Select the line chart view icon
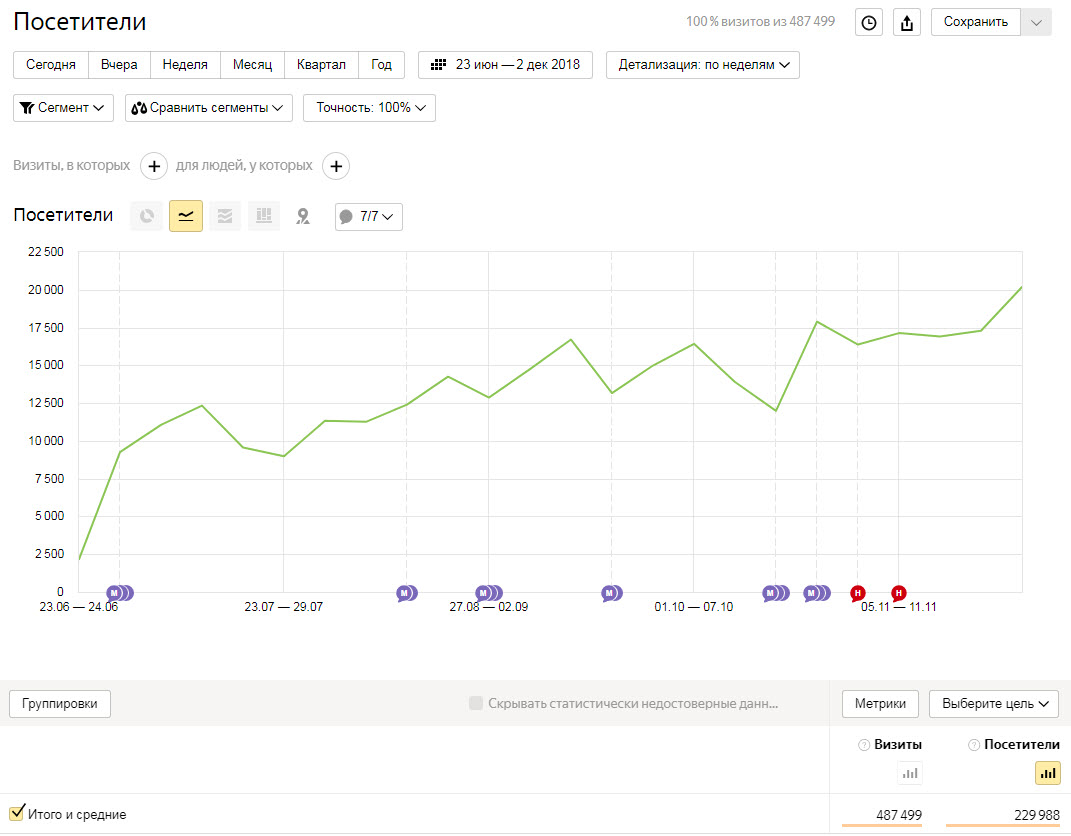Screen dimensions: 1071x836 pyautogui.click(x=186, y=217)
